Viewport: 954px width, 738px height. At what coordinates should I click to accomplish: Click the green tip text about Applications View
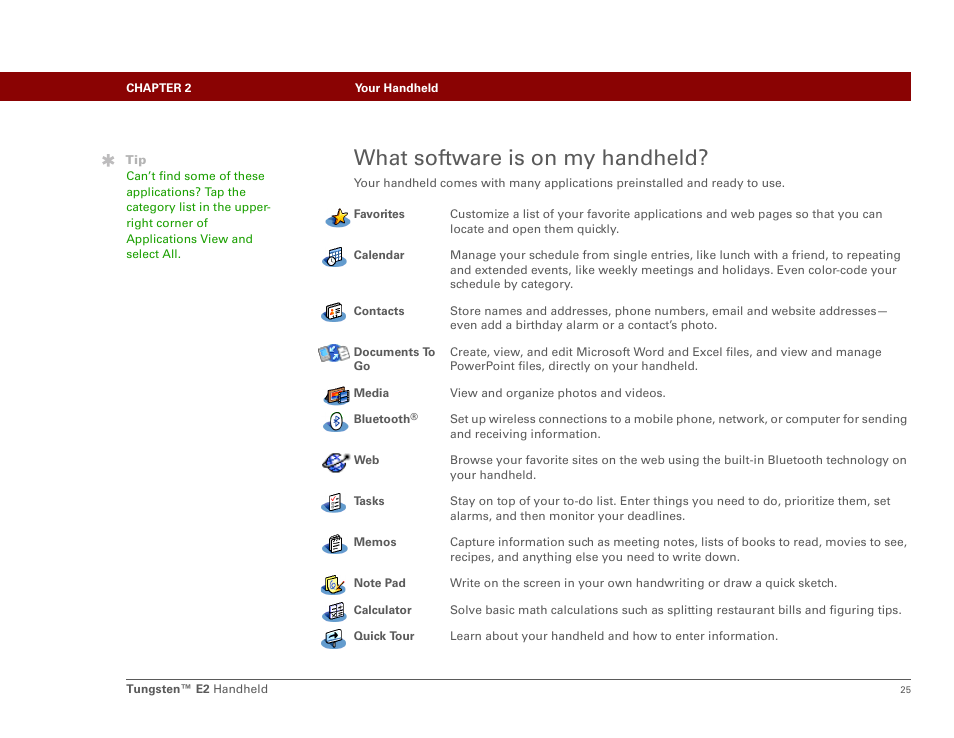click(198, 215)
